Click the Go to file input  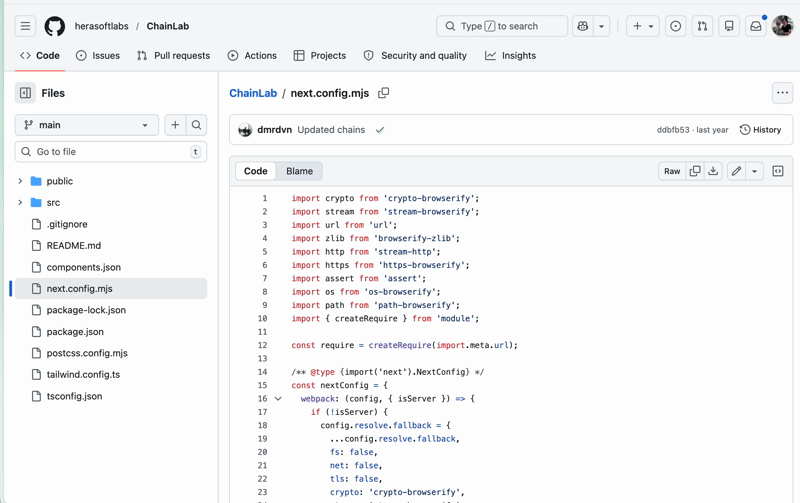(x=110, y=152)
